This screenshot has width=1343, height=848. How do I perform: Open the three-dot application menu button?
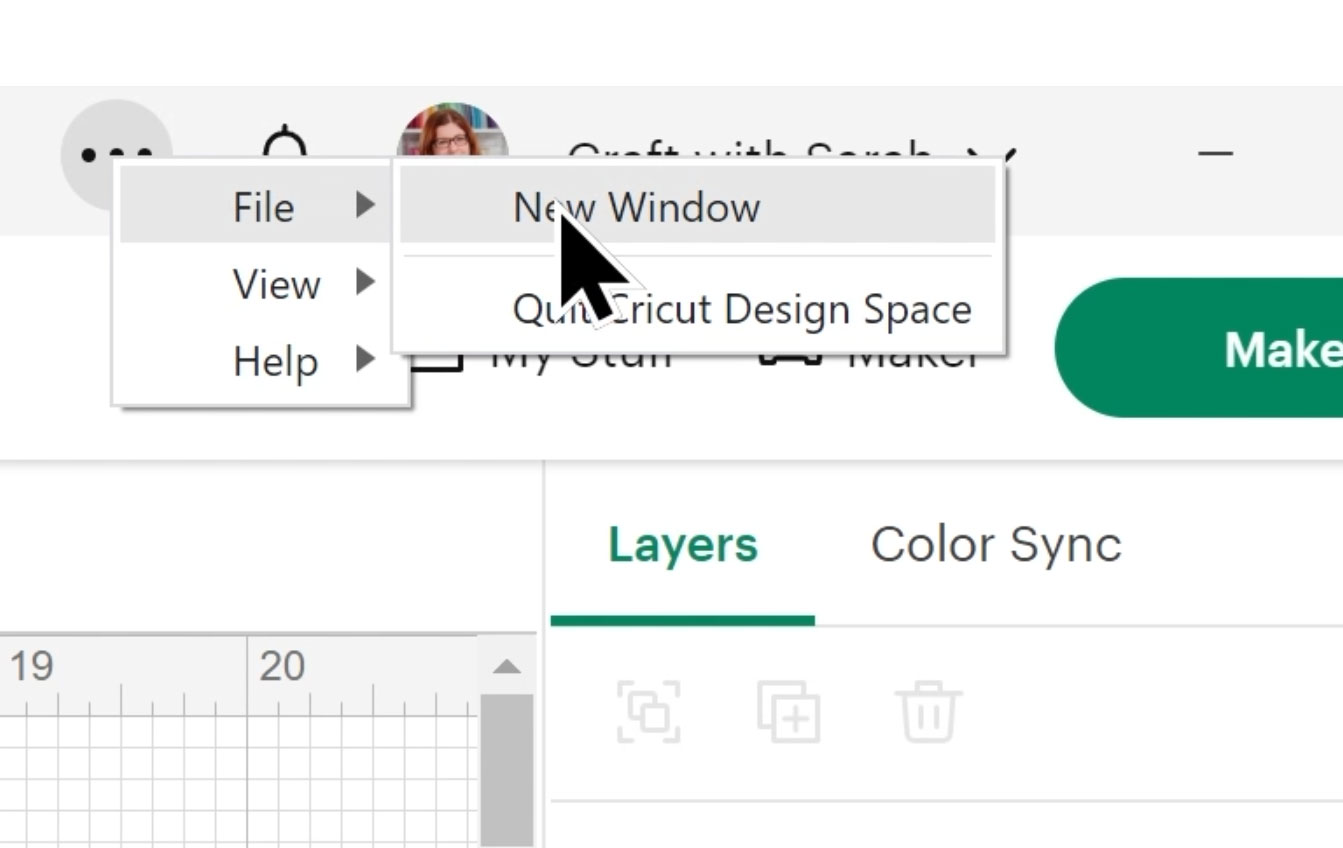click(116, 155)
